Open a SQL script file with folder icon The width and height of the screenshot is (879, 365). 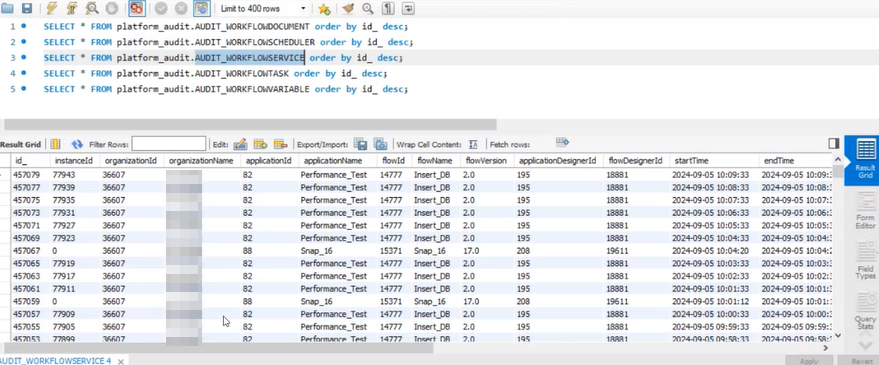tap(7, 8)
